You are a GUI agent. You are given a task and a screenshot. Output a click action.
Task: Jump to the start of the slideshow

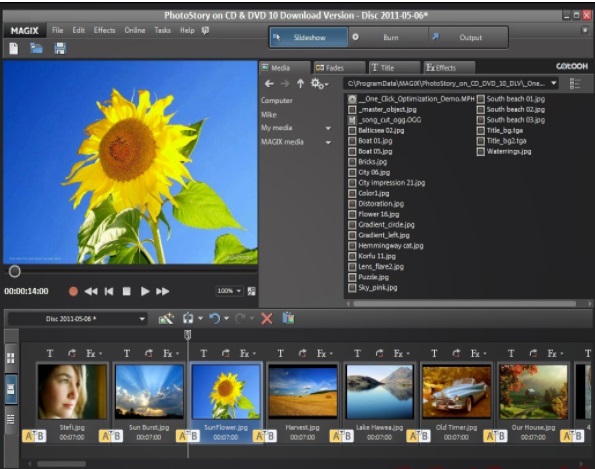(x=109, y=291)
